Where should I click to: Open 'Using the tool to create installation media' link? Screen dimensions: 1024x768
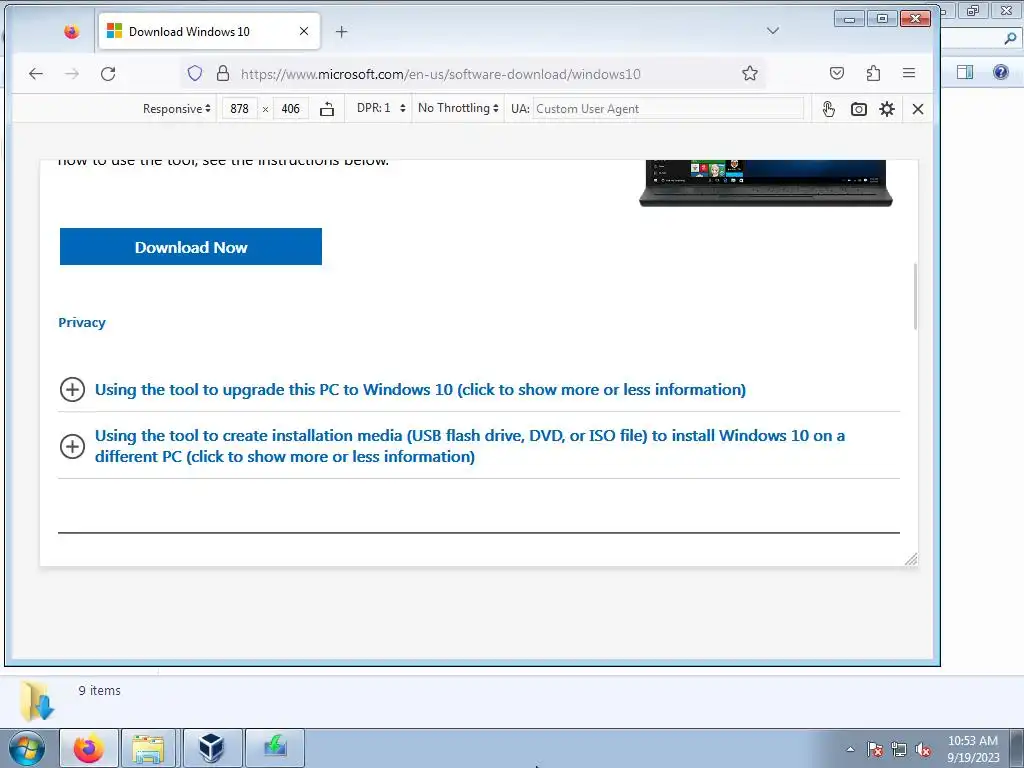(x=470, y=446)
